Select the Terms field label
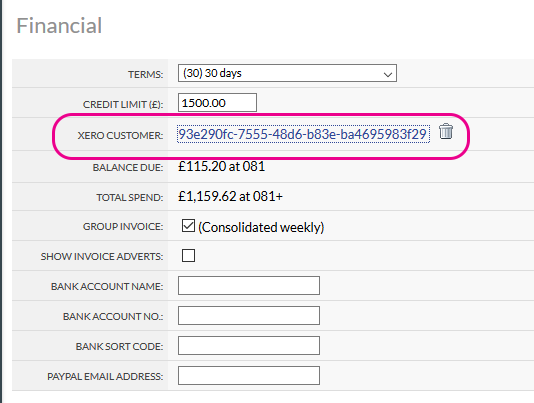This screenshot has height=403, width=534. (x=145, y=74)
